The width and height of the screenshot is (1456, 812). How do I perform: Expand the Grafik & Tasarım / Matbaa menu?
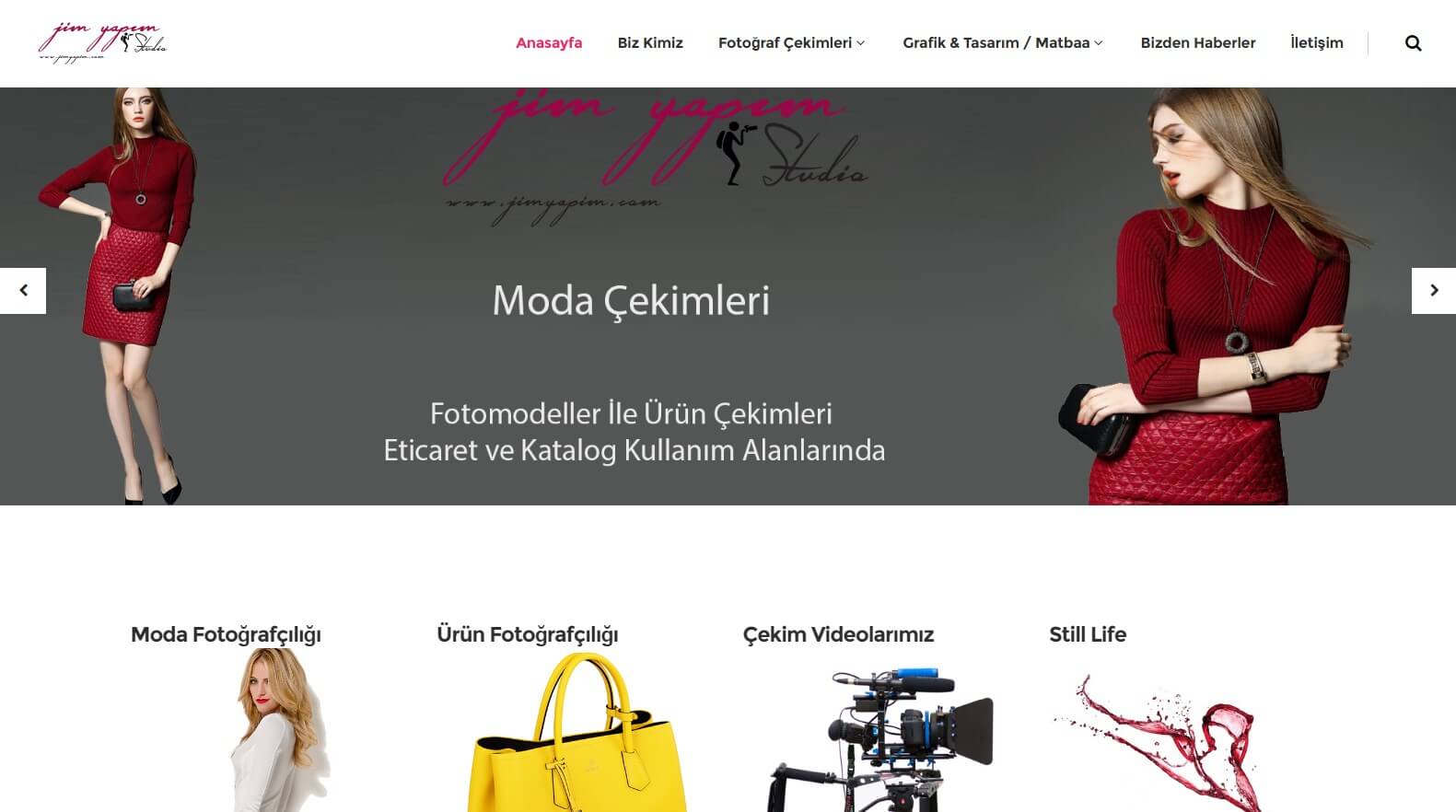click(1002, 43)
